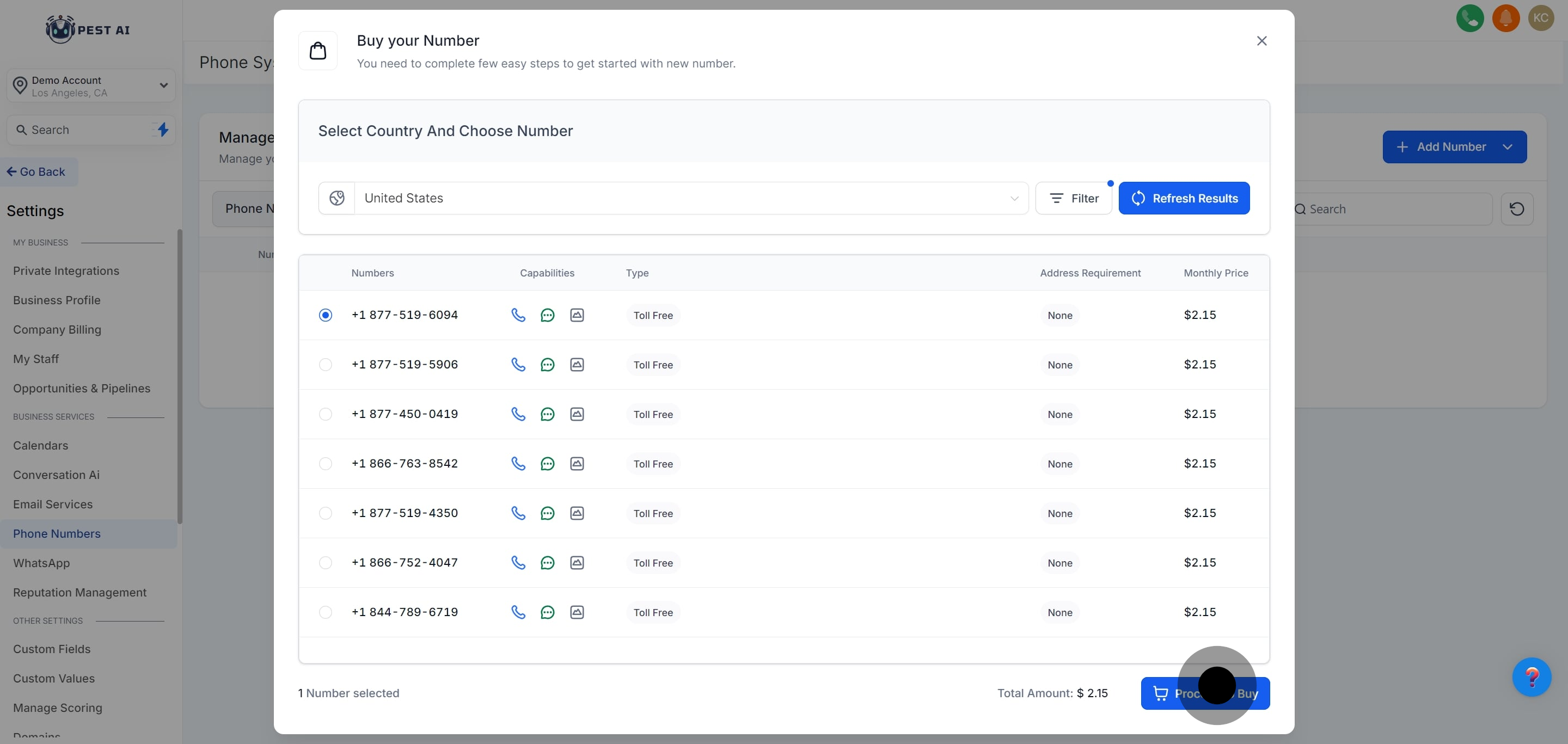Viewport: 1568px width, 744px height.
Task: Select radio for +1 866-752-4047
Action: tap(326, 563)
